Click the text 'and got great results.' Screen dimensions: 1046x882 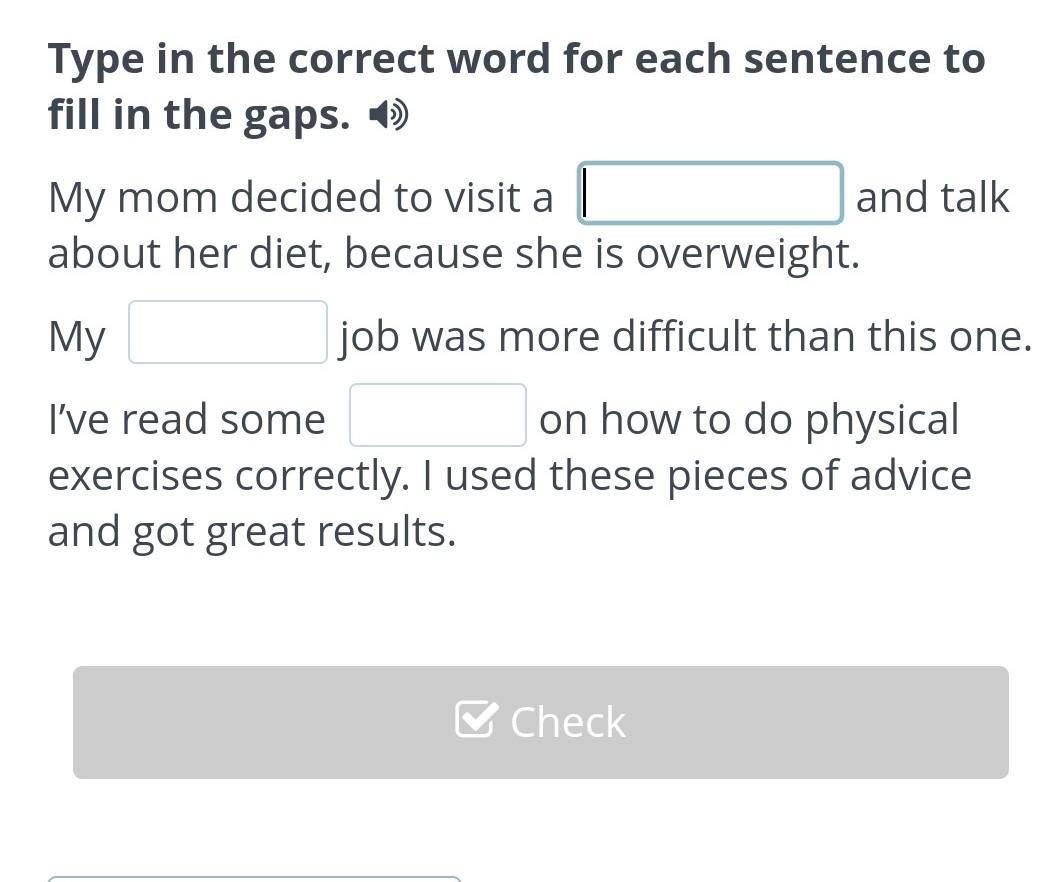pyautogui.click(x=252, y=532)
